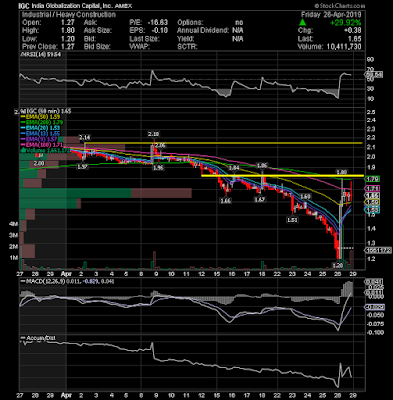Select the EPS value -0.10
The height and width of the screenshot is (400, 393).
160,31
